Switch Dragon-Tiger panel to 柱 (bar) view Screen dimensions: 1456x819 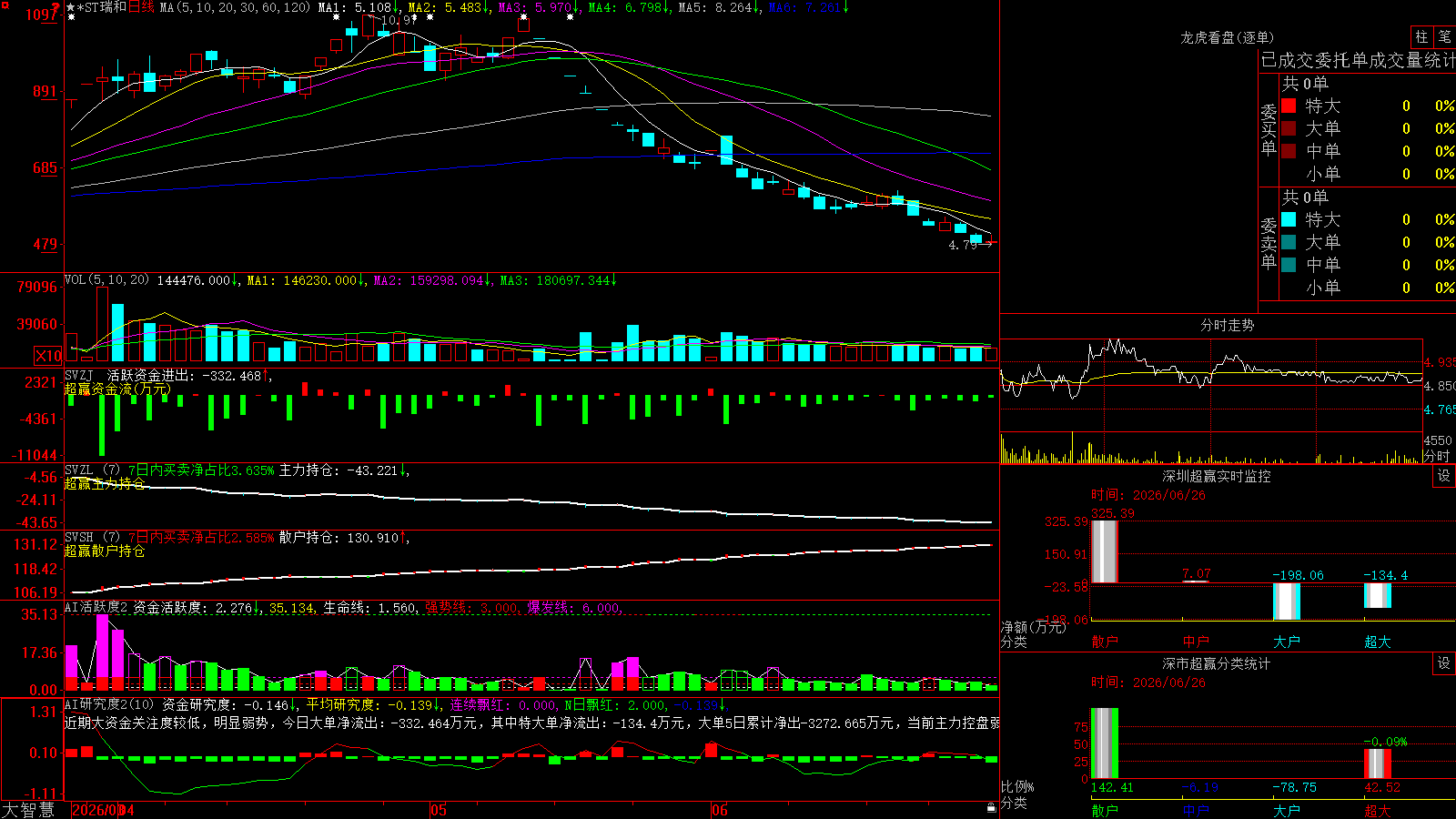click(x=1421, y=36)
